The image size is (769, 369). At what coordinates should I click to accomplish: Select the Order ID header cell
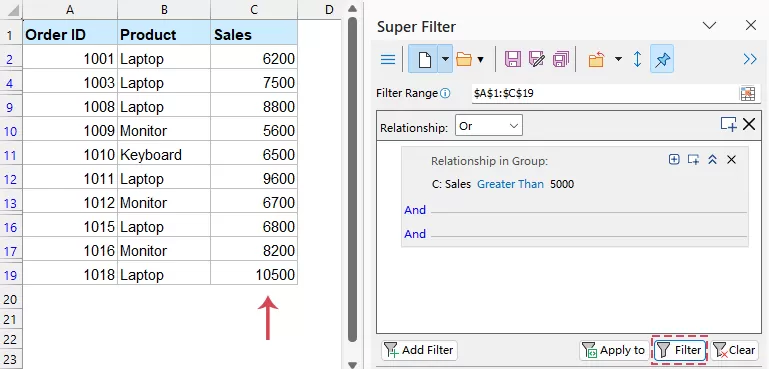(70, 33)
